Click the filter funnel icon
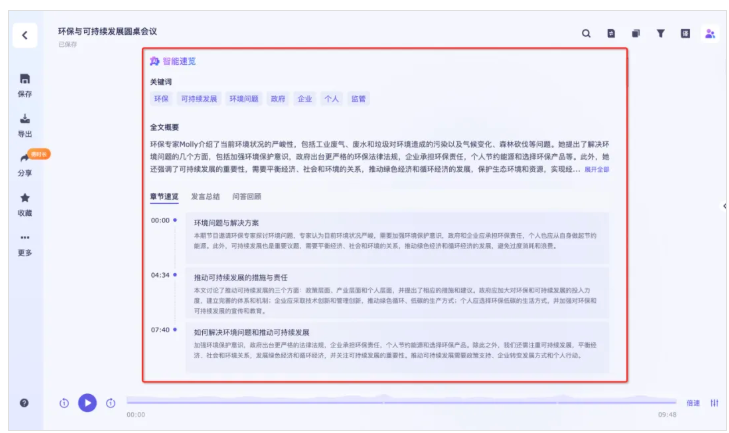 point(660,34)
